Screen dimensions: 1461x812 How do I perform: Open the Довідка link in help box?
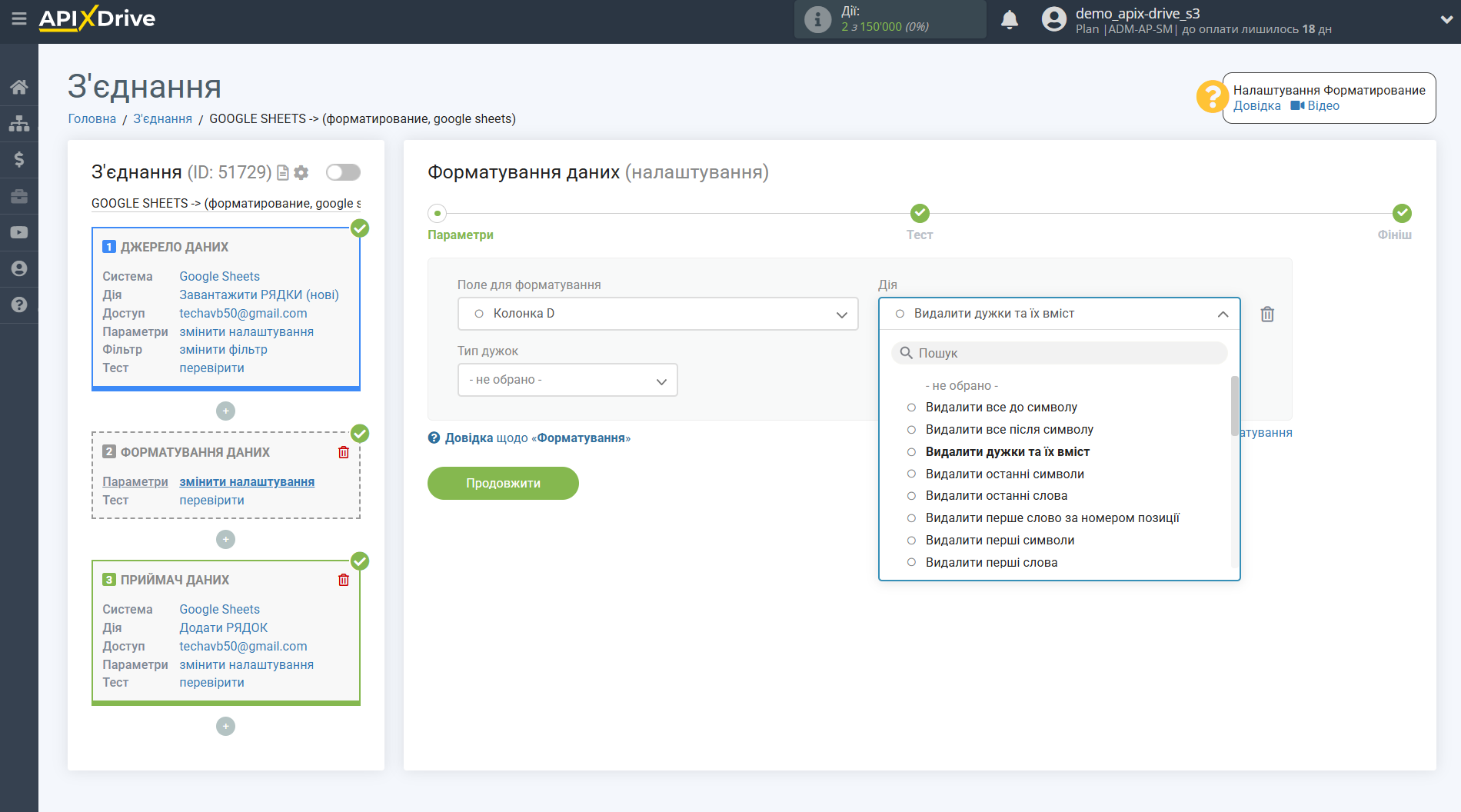tap(1256, 106)
